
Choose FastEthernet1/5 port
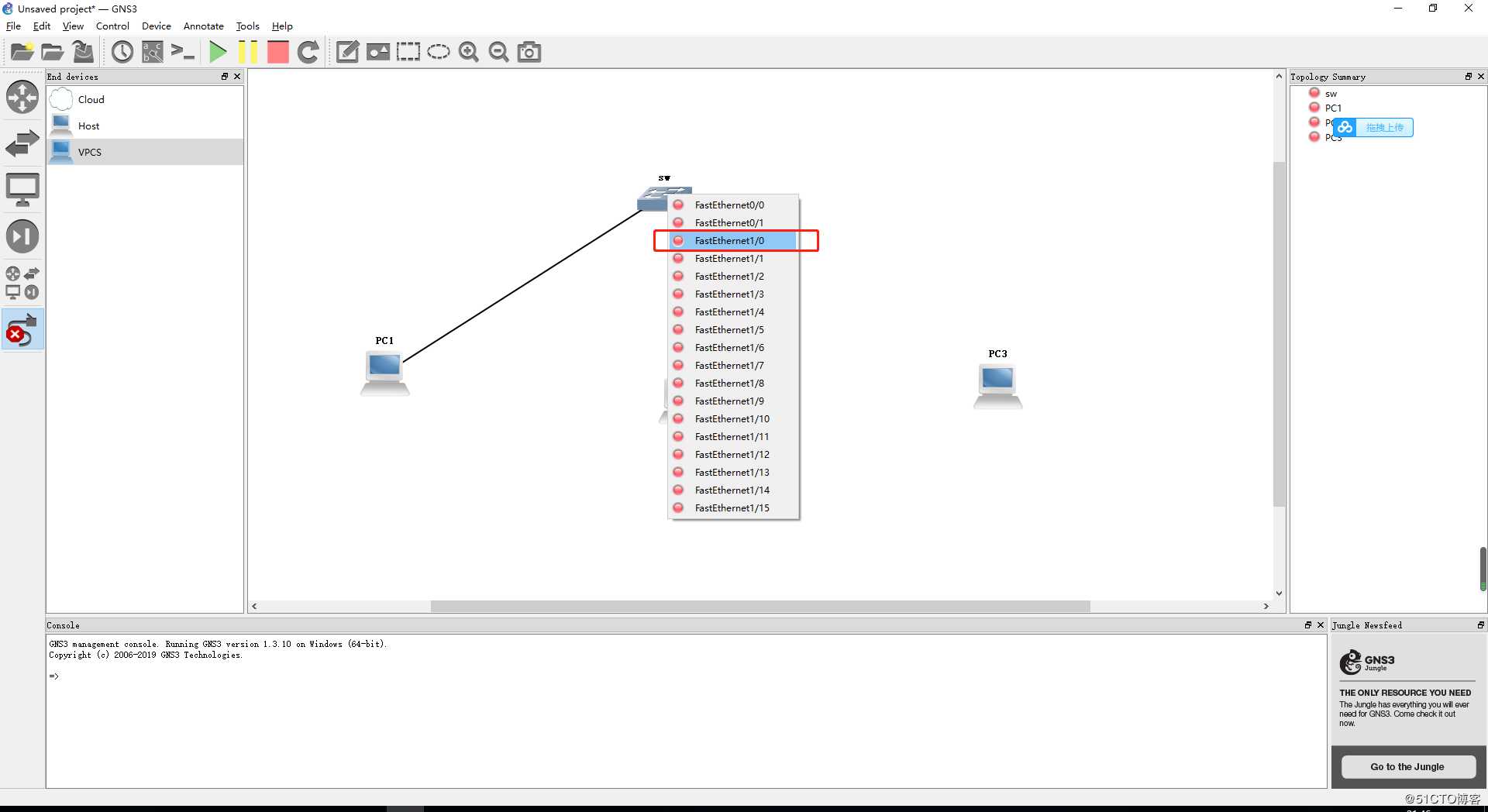tap(733, 329)
